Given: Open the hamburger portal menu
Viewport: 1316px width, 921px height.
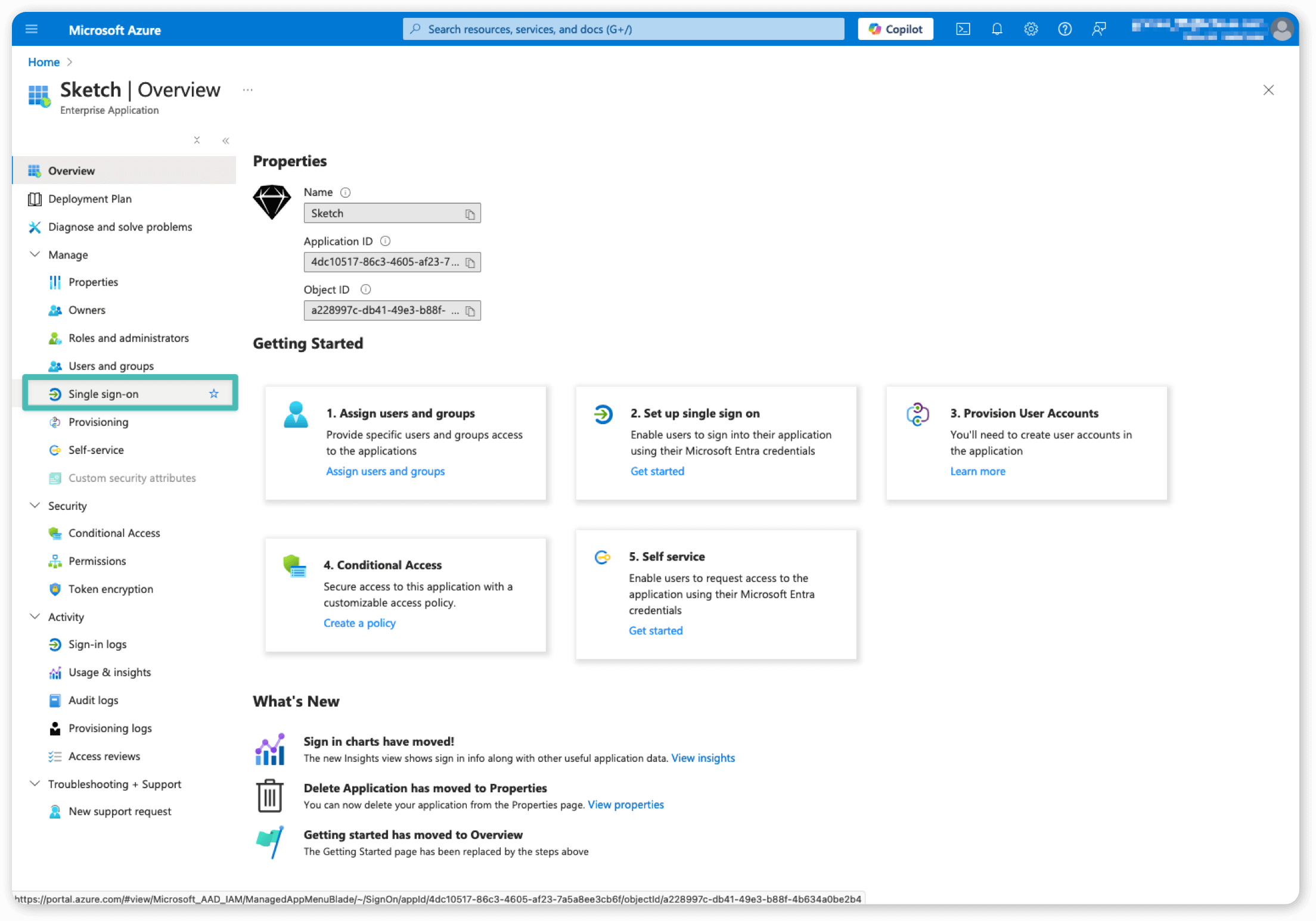Looking at the screenshot, I should pos(32,29).
